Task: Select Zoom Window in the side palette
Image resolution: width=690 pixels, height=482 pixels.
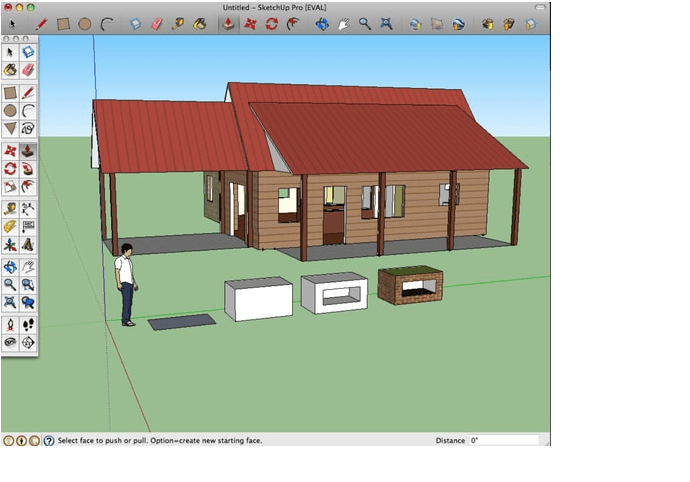Action: tap(28, 285)
